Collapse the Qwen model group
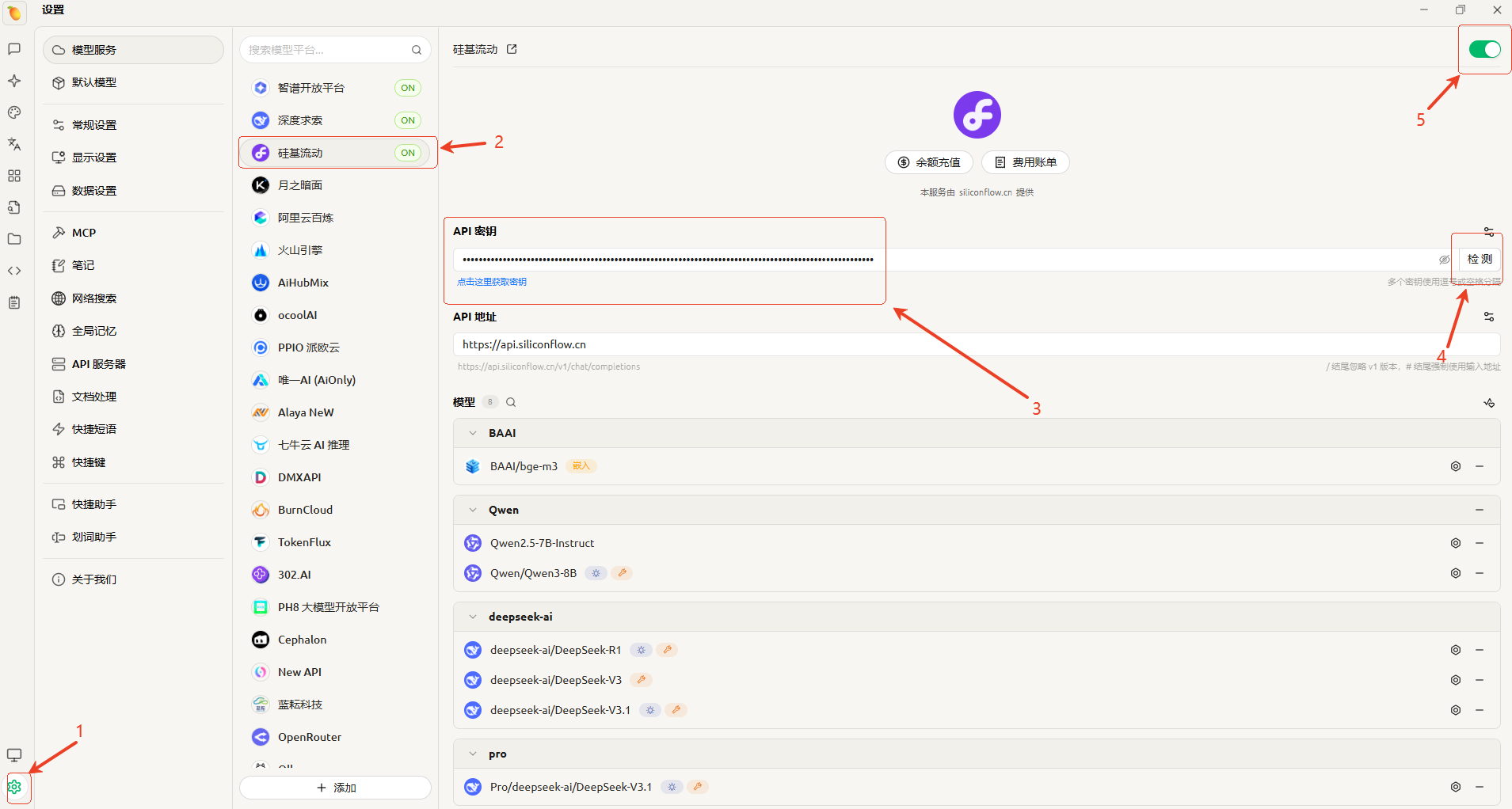1512x809 pixels. [x=473, y=510]
